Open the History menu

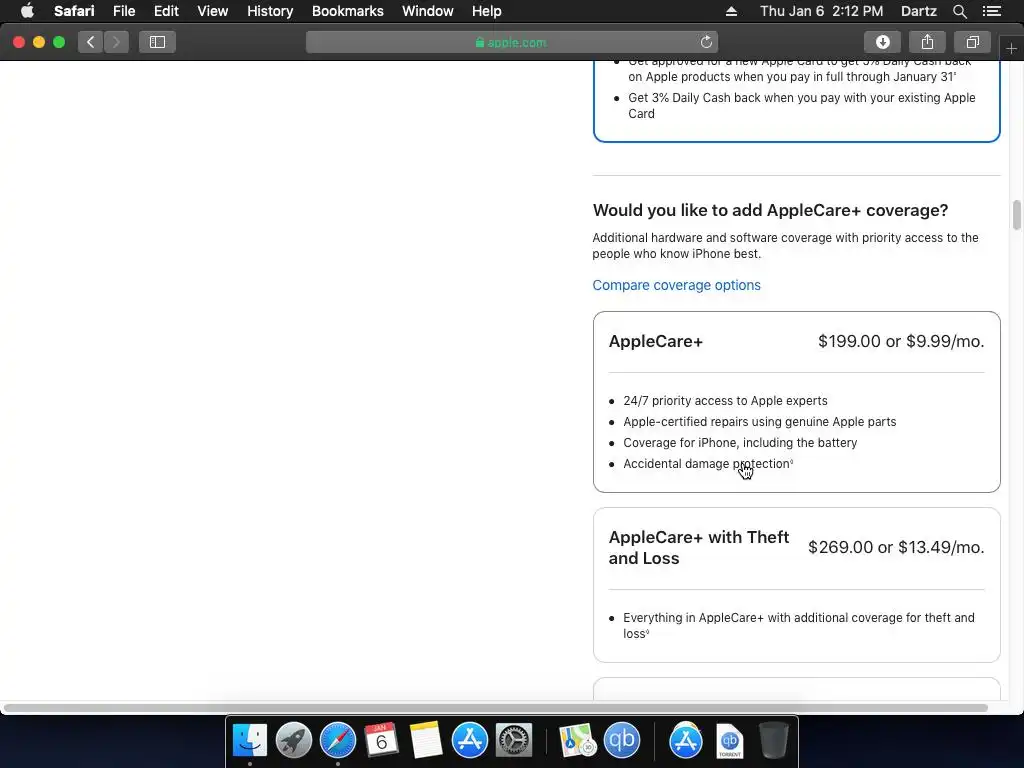tap(270, 11)
